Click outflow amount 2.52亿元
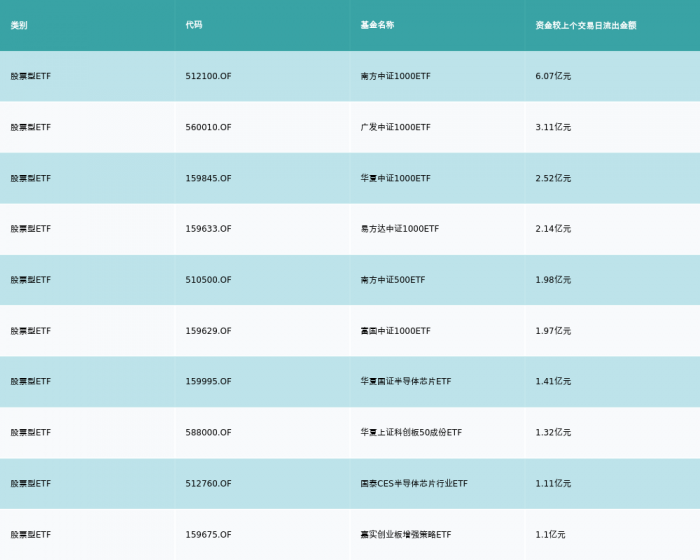The width and height of the screenshot is (700, 560). (x=553, y=178)
